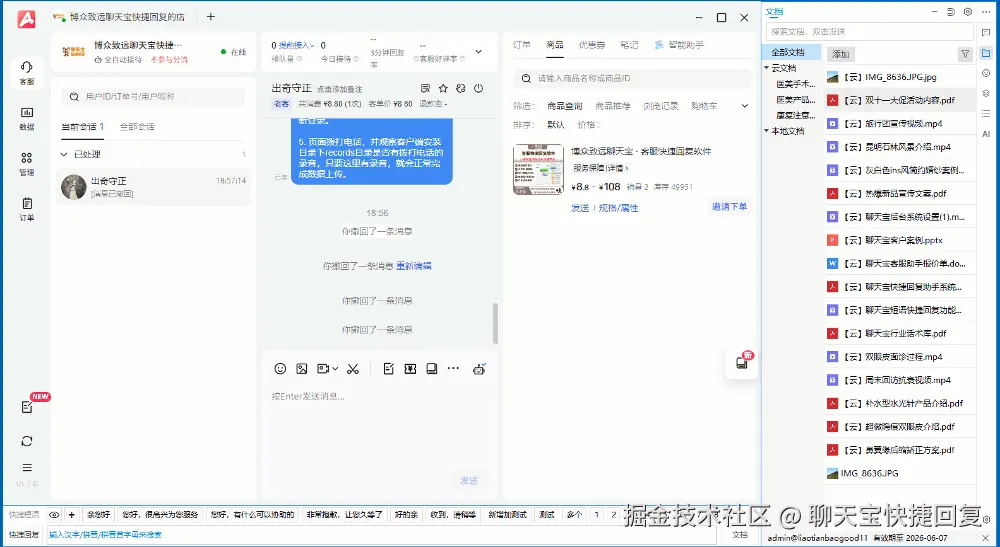
Task: Toggle quick phrases eye visibility icon
Action: click(x=54, y=515)
